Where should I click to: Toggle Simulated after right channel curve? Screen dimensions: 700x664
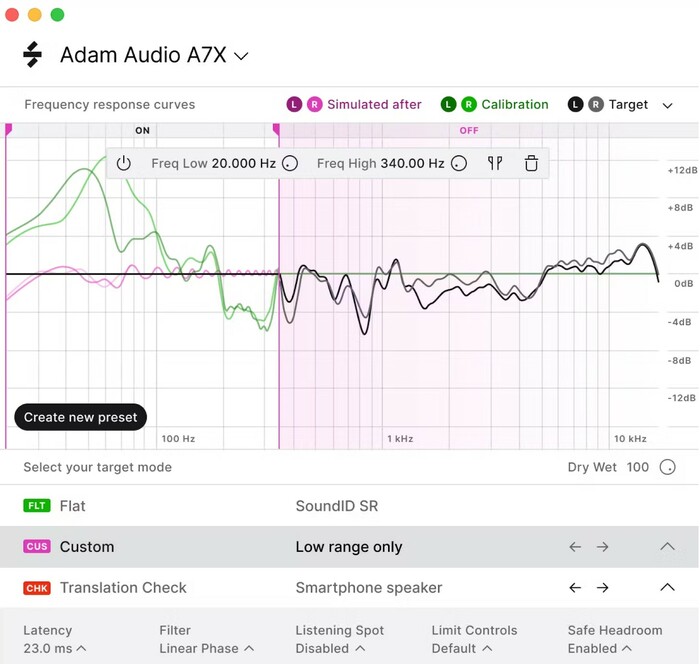pos(314,104)
